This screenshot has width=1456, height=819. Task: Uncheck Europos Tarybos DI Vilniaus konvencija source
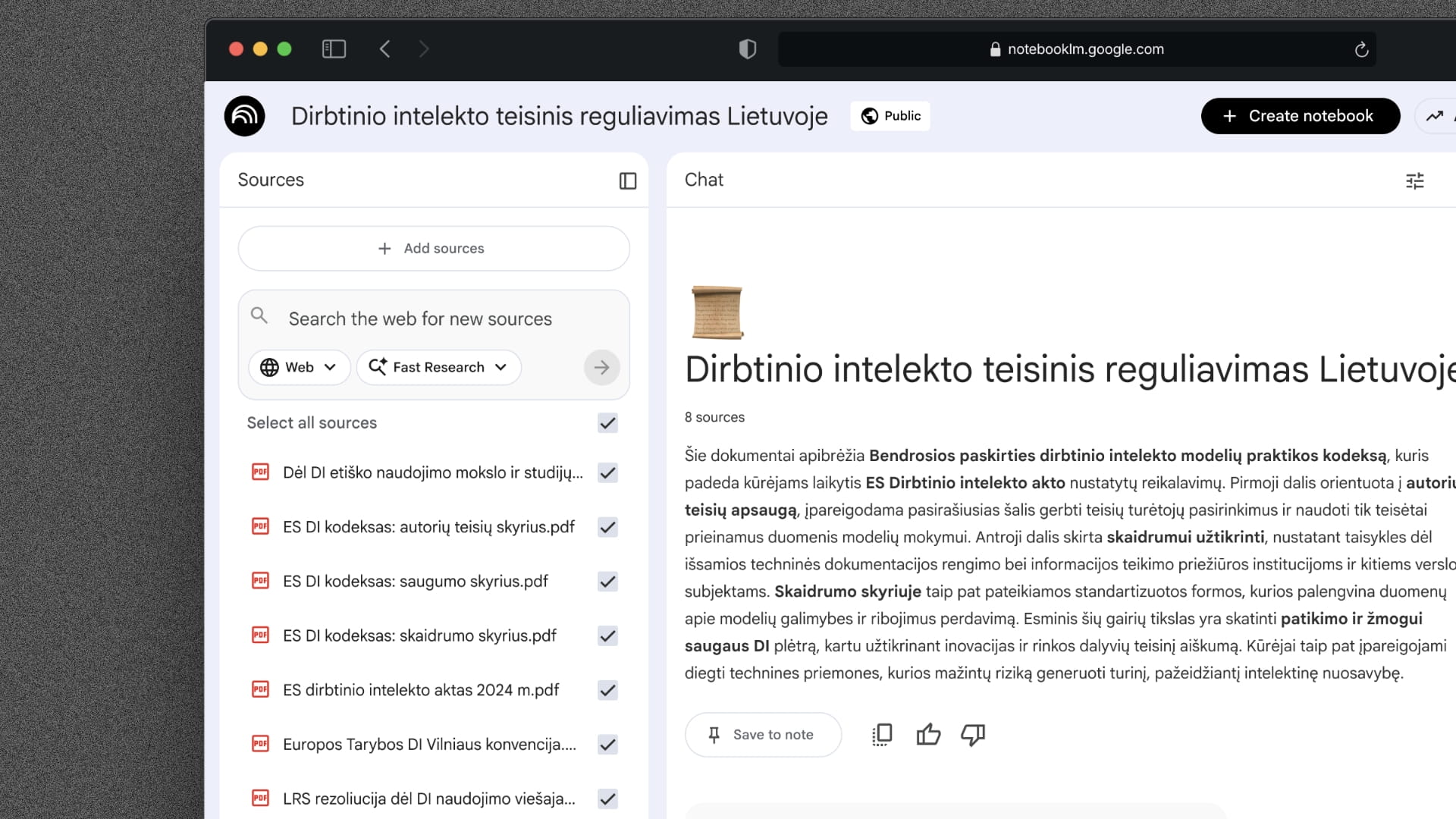point(607,745)
